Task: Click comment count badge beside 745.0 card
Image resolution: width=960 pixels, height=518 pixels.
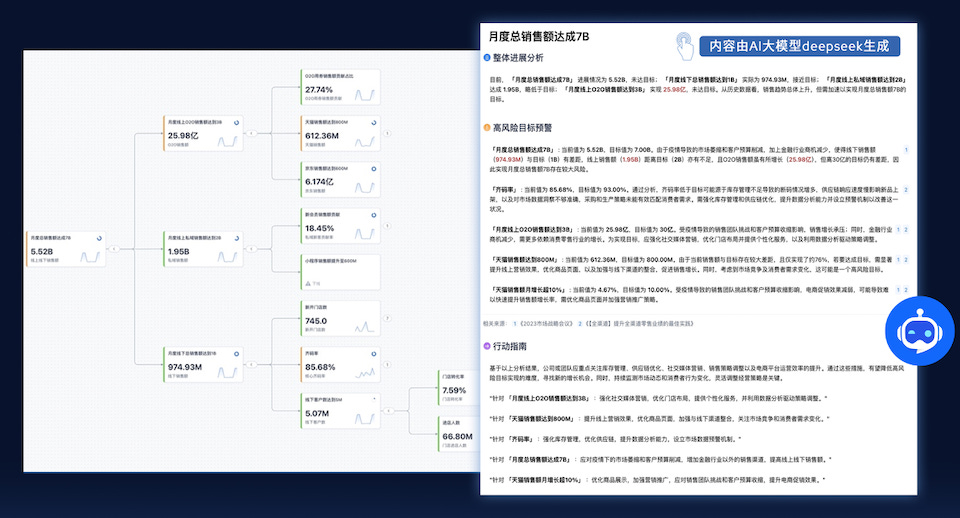Action: [x=387, y=318]
